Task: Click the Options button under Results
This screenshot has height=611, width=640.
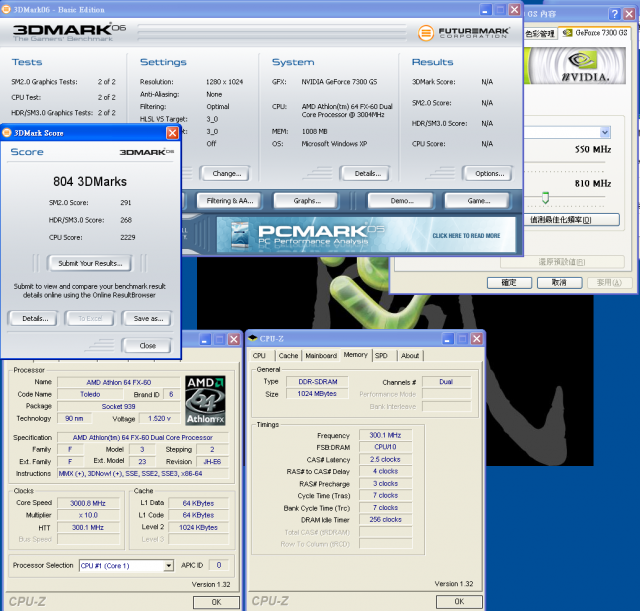Action: 489,173
